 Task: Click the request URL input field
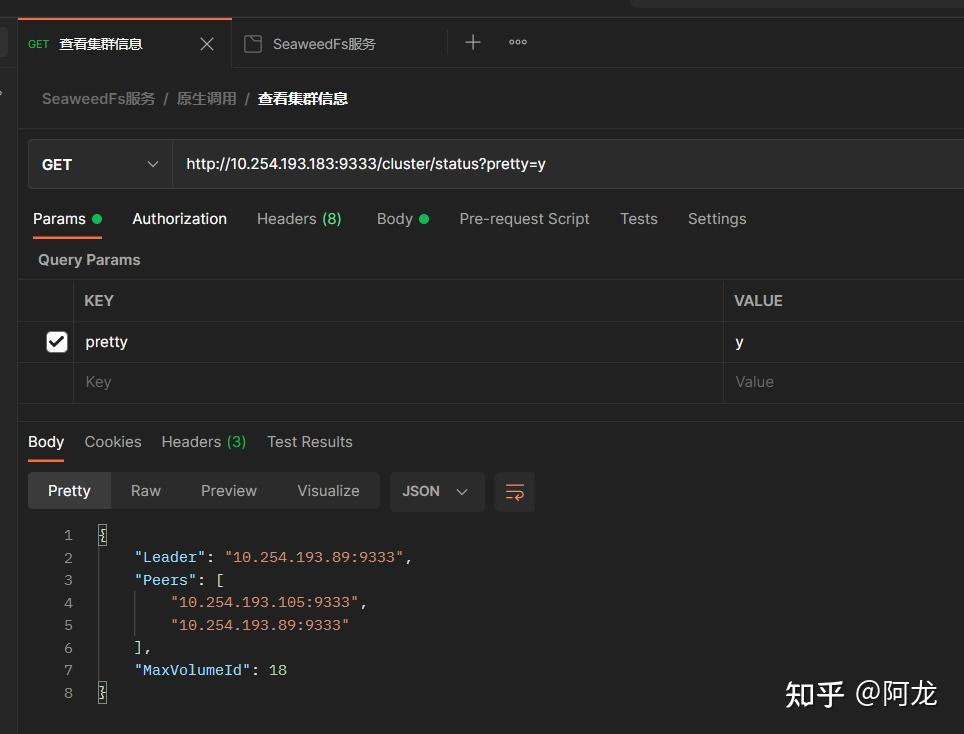point(400,163)
